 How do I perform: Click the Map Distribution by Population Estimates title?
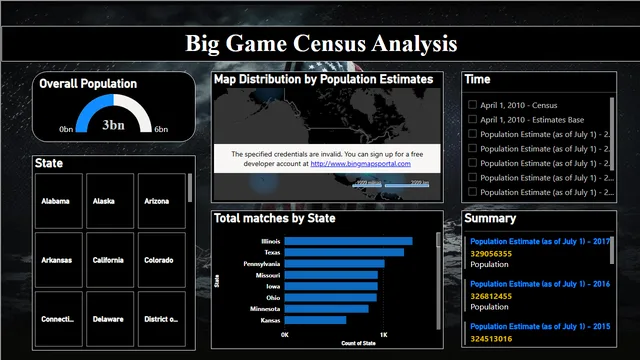pos(323,79)
